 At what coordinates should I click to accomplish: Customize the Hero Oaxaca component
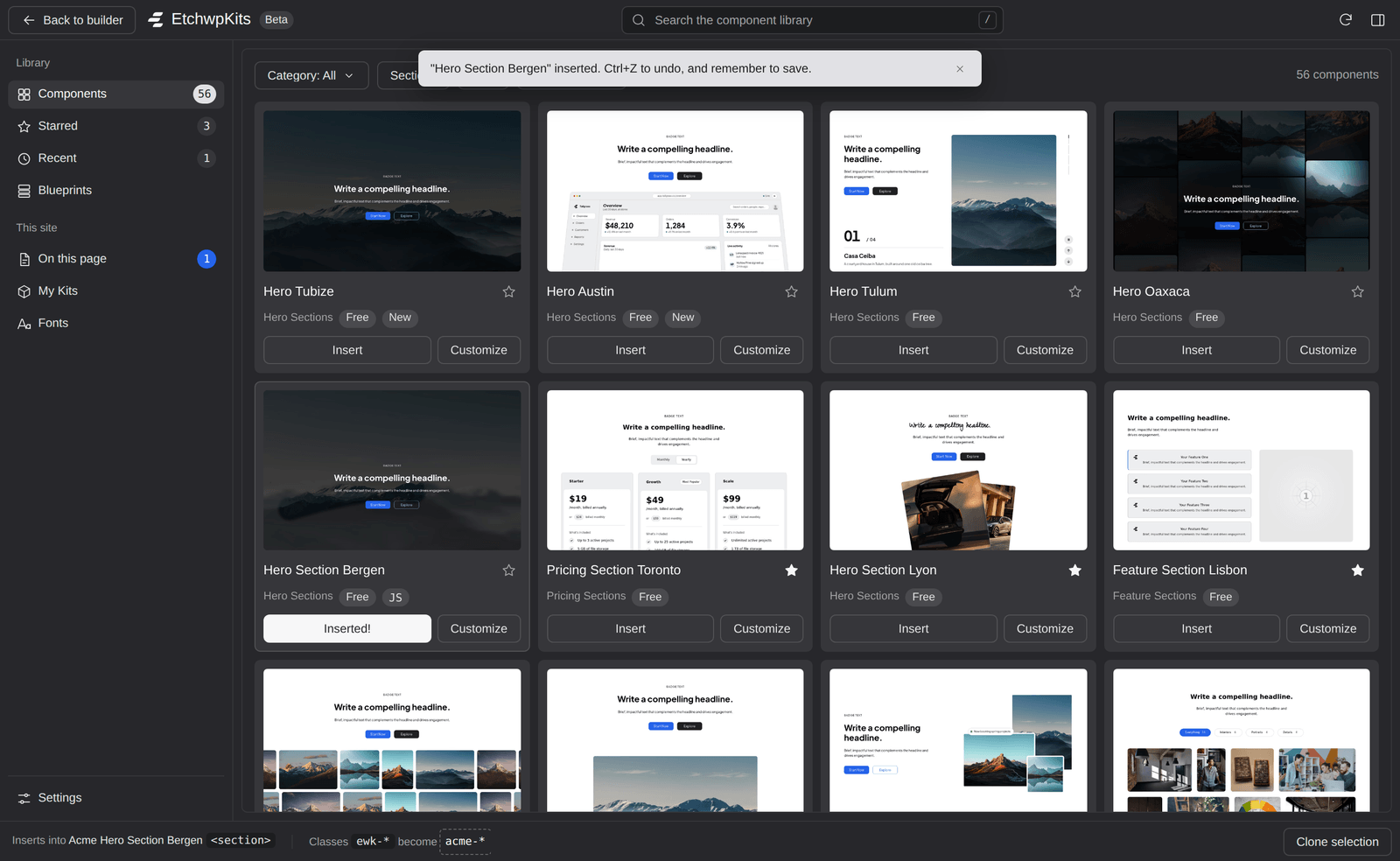click(x=1327, y=350)
